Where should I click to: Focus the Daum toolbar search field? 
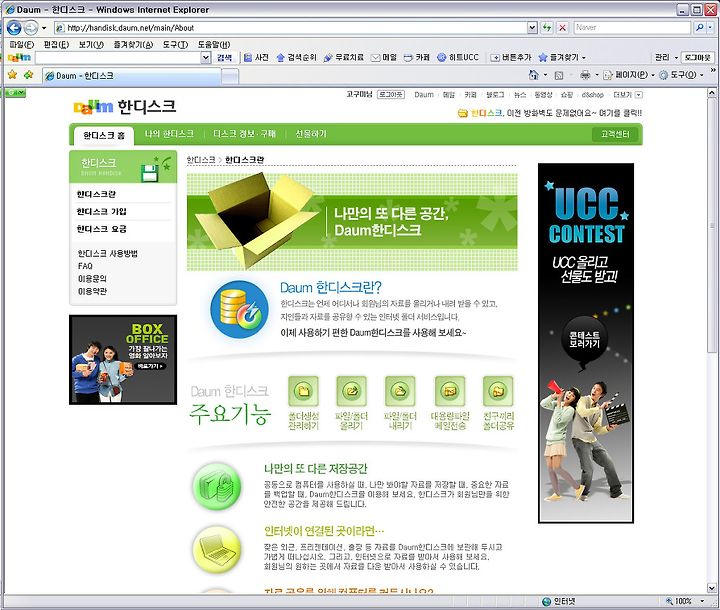(x=118, y=57)
